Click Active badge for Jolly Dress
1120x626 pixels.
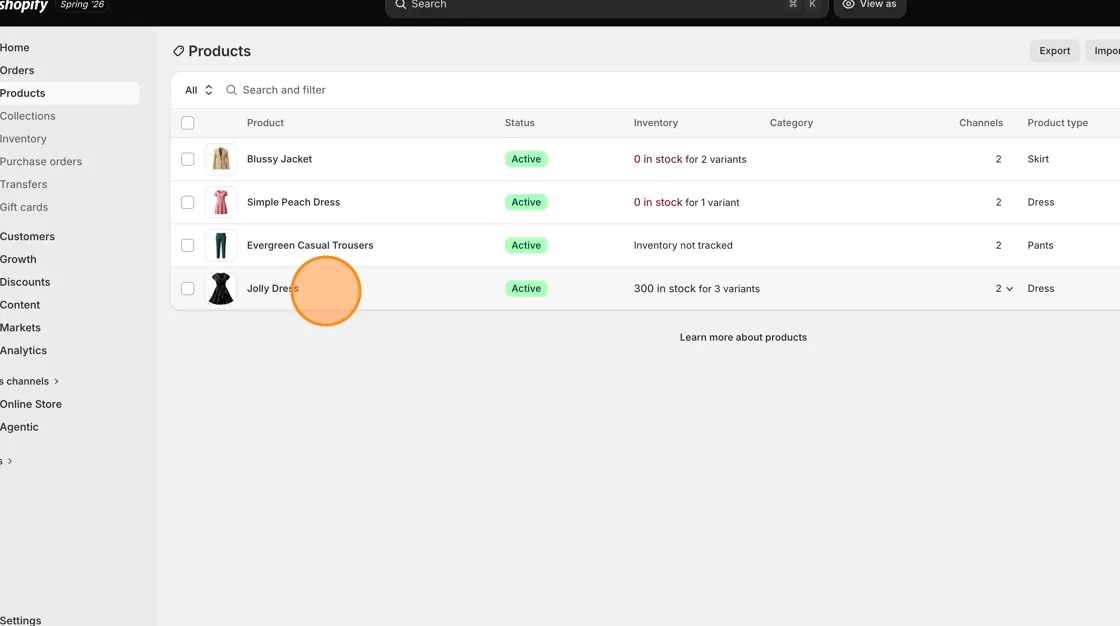point(526,289)
